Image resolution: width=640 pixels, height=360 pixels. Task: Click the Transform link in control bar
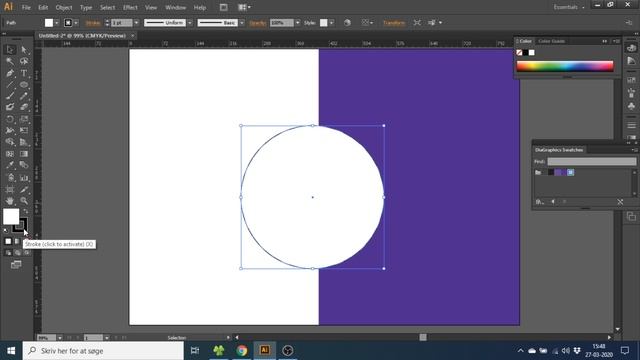(x=394, y=23)
